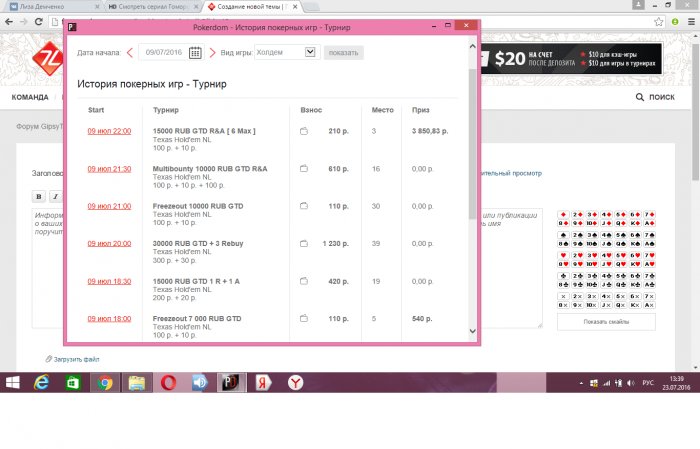
Task: Click the Турнир column header
Action: coord(166,110)
